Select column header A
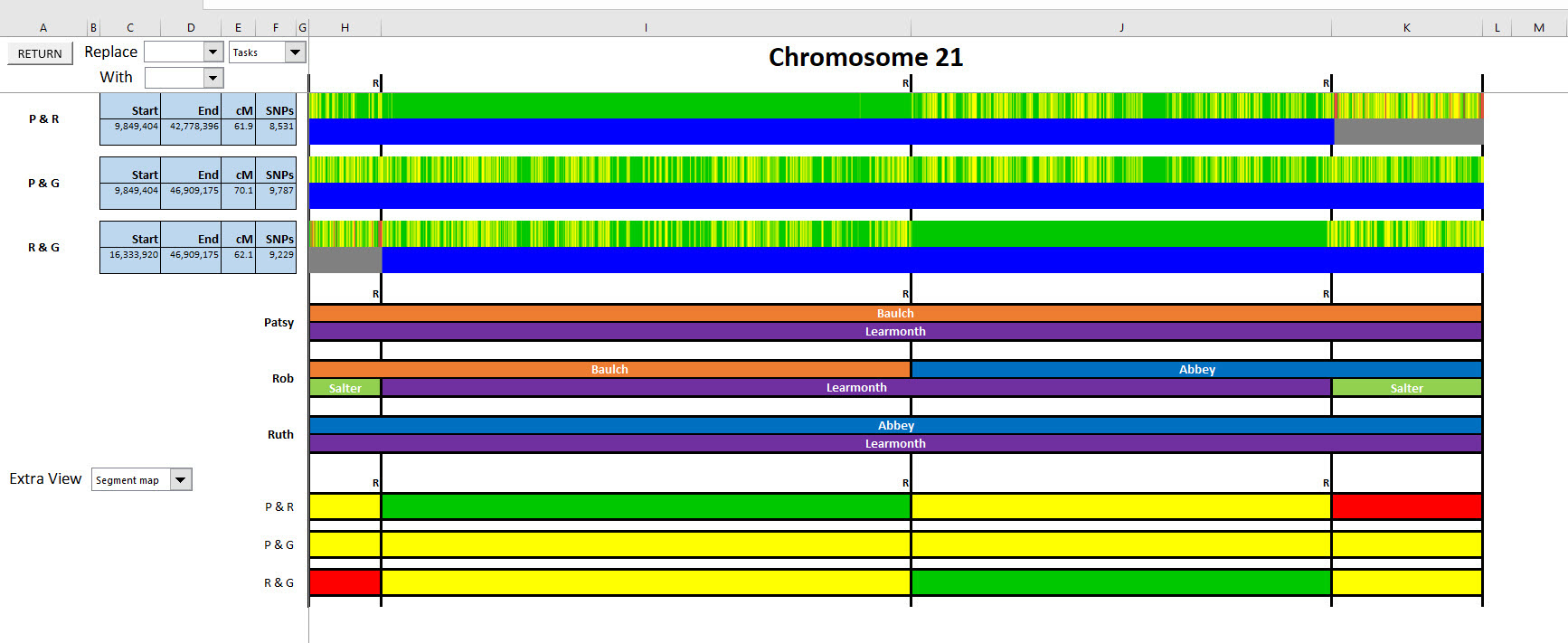1568x643 pixels. (43, 28)
